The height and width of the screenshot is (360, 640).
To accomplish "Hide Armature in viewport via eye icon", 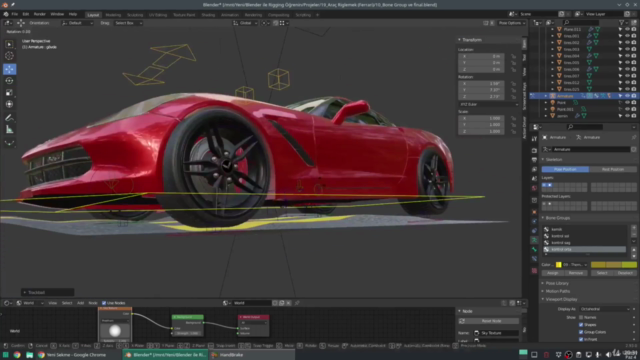I will [x=627, y=96].
